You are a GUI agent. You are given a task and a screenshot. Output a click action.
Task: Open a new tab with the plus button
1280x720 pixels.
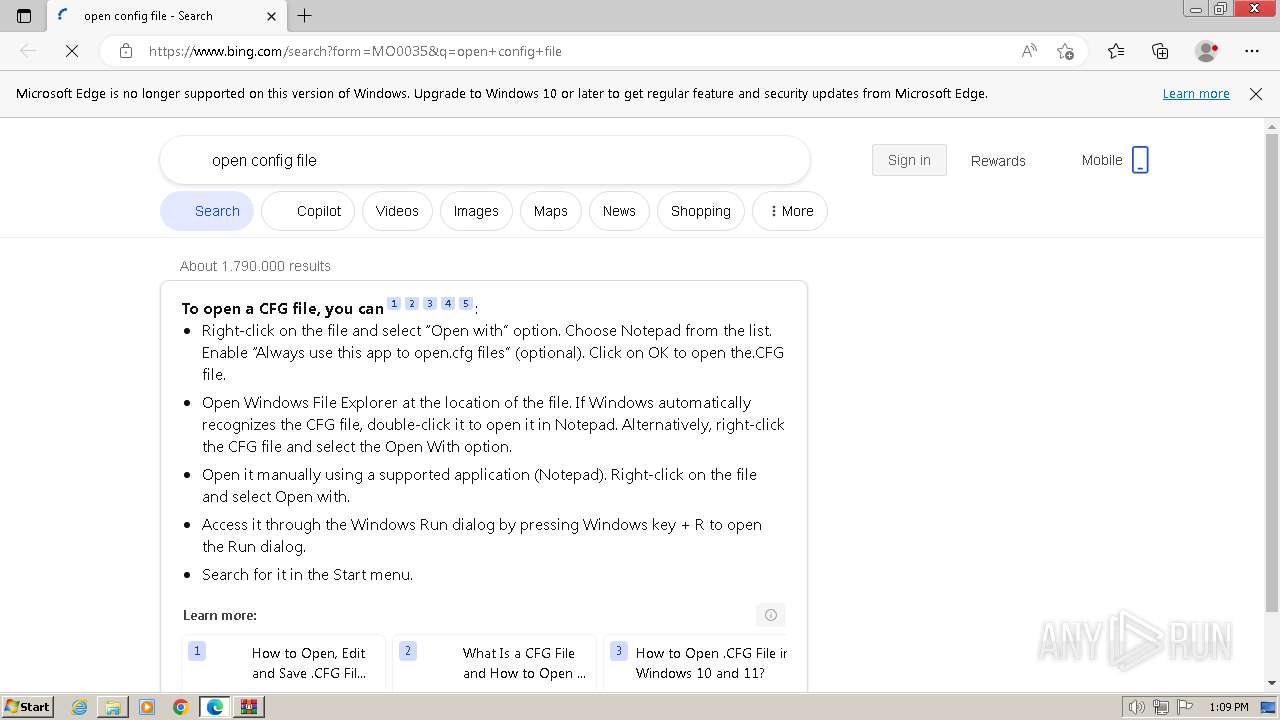pyautogui.click(x=305, y=15)
